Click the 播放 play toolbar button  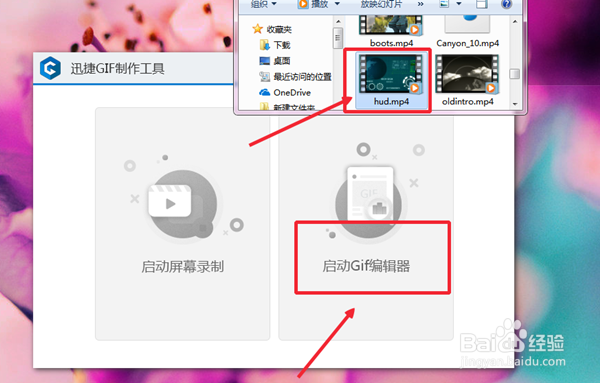314,4
